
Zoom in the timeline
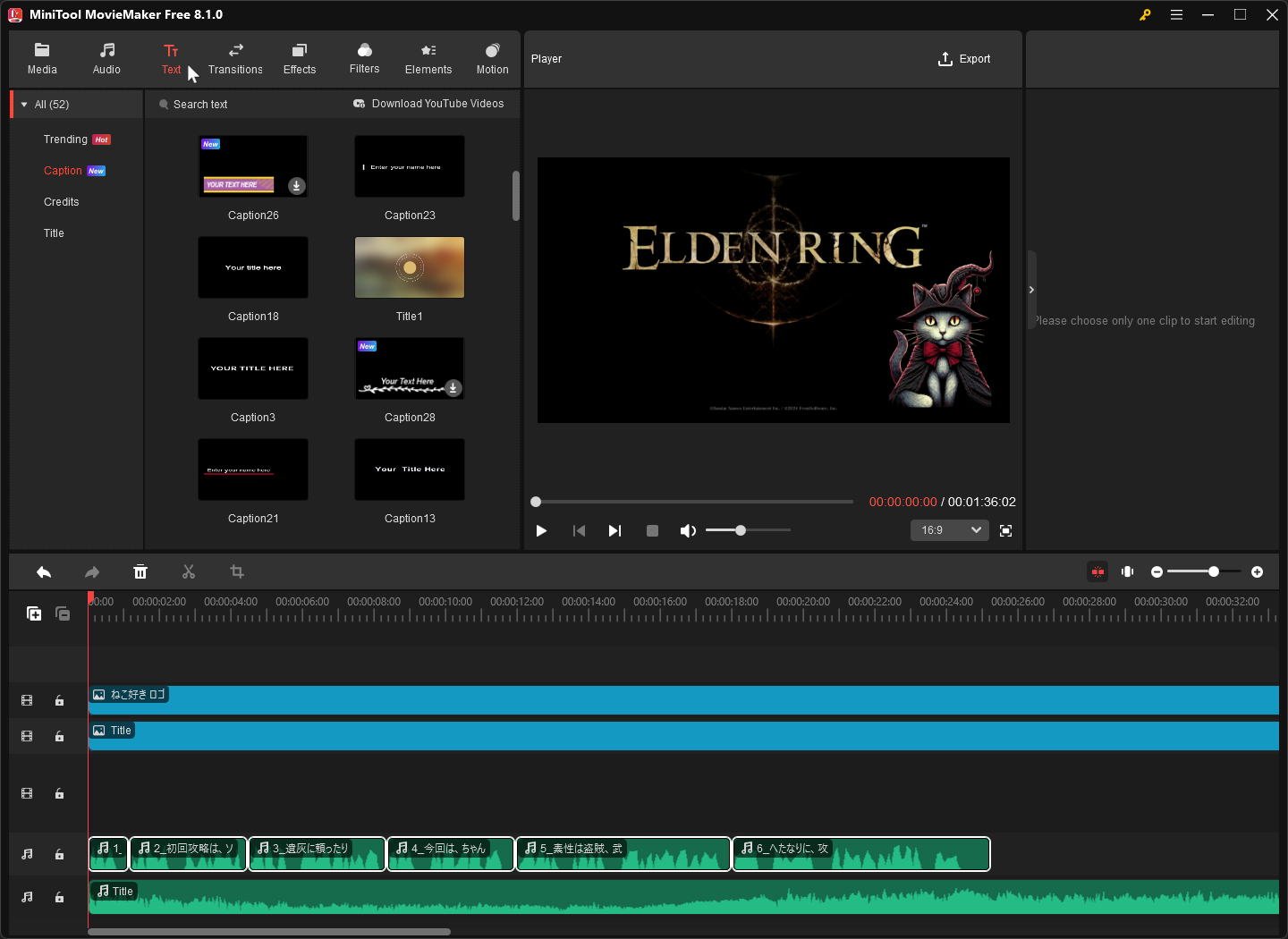[1257, 571]
